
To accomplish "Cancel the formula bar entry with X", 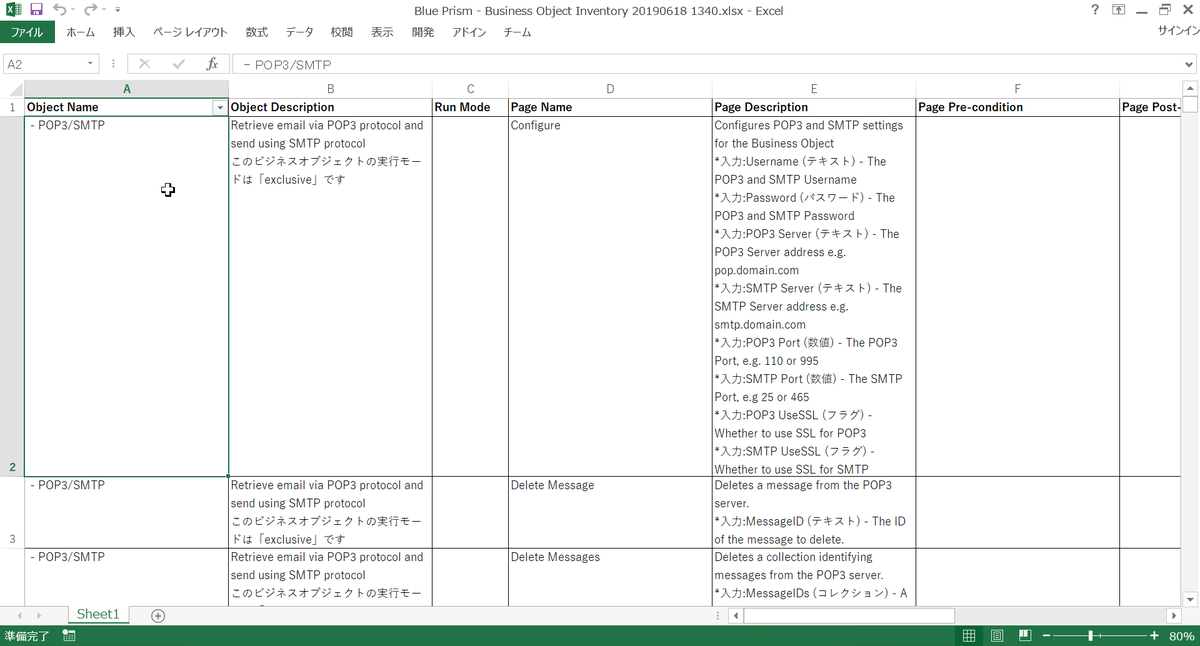I will pos(145,64).
